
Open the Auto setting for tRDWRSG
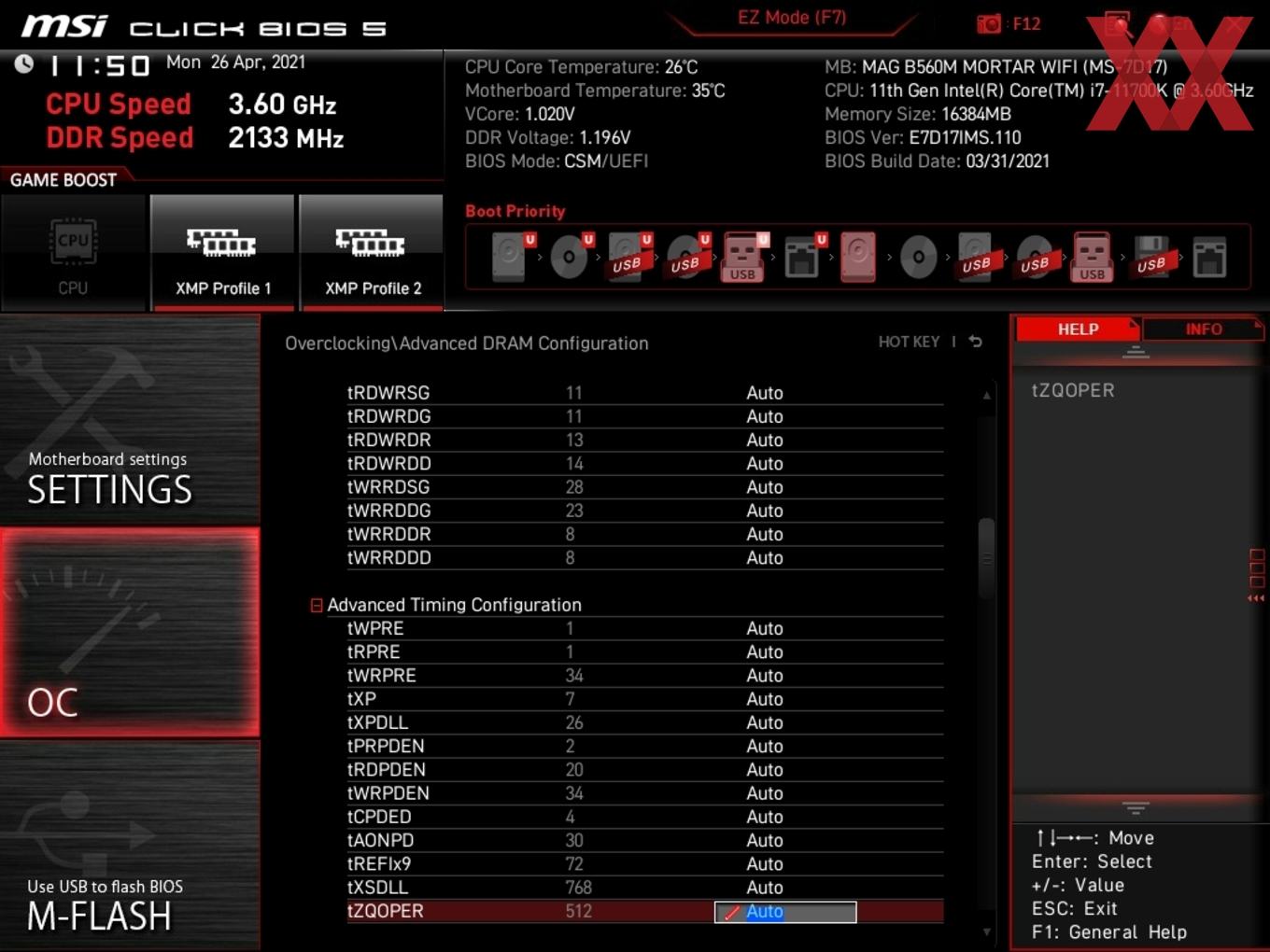pyautogui.click(x=765, y=393)
